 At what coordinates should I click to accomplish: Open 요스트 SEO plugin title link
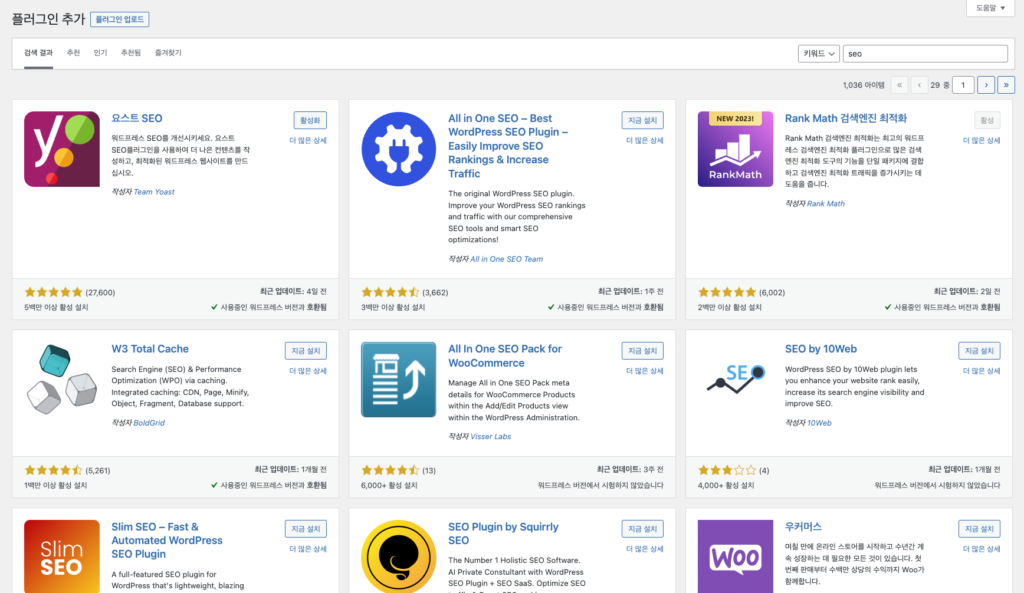point(136,118)
